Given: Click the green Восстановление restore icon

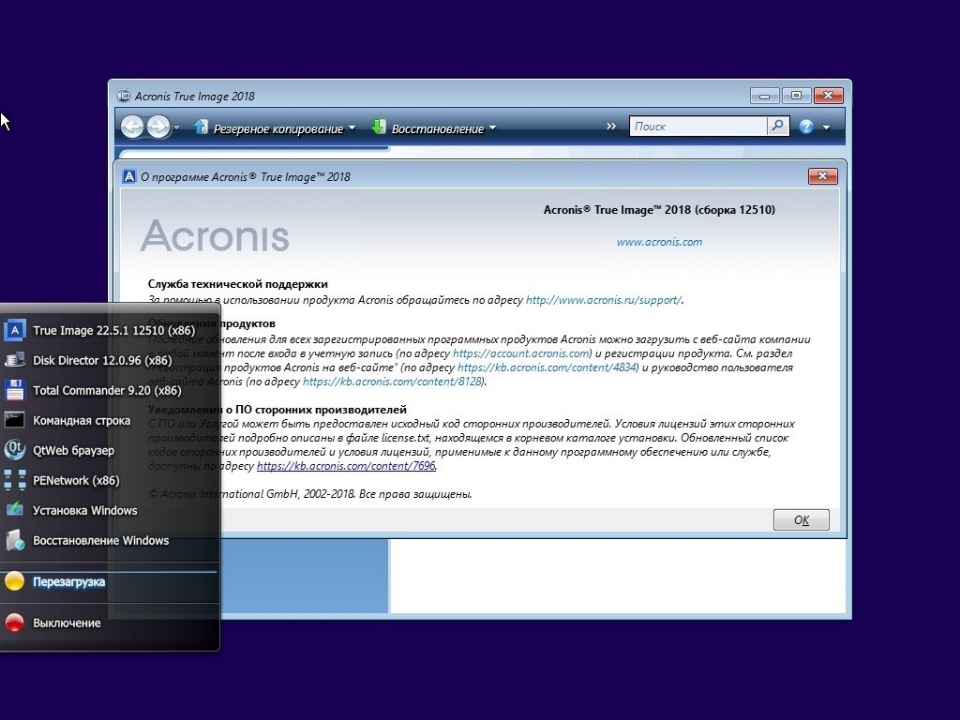Looking at the screenshot, I should coord(378,127).
